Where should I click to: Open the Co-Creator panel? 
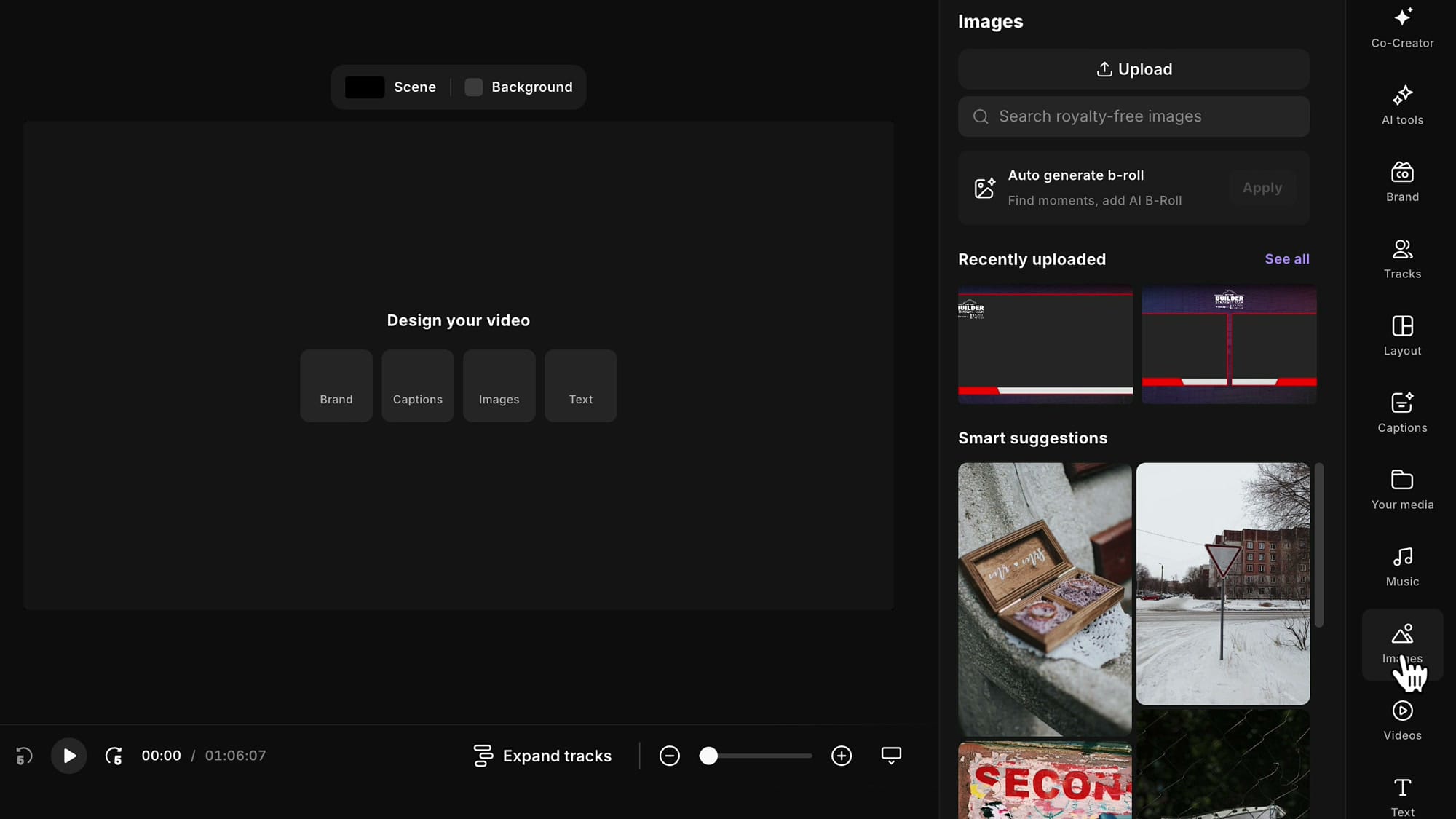pos(1401,28)
